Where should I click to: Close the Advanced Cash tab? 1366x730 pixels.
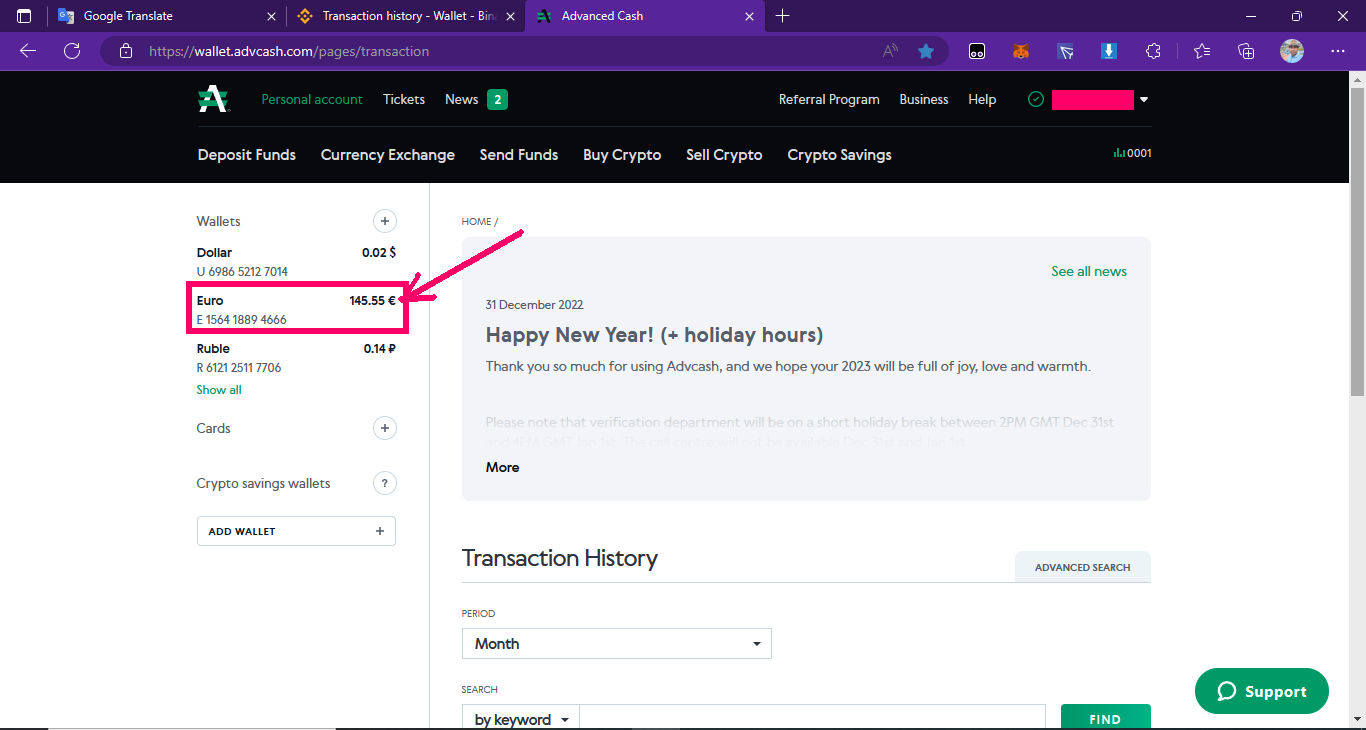point(750,16)
